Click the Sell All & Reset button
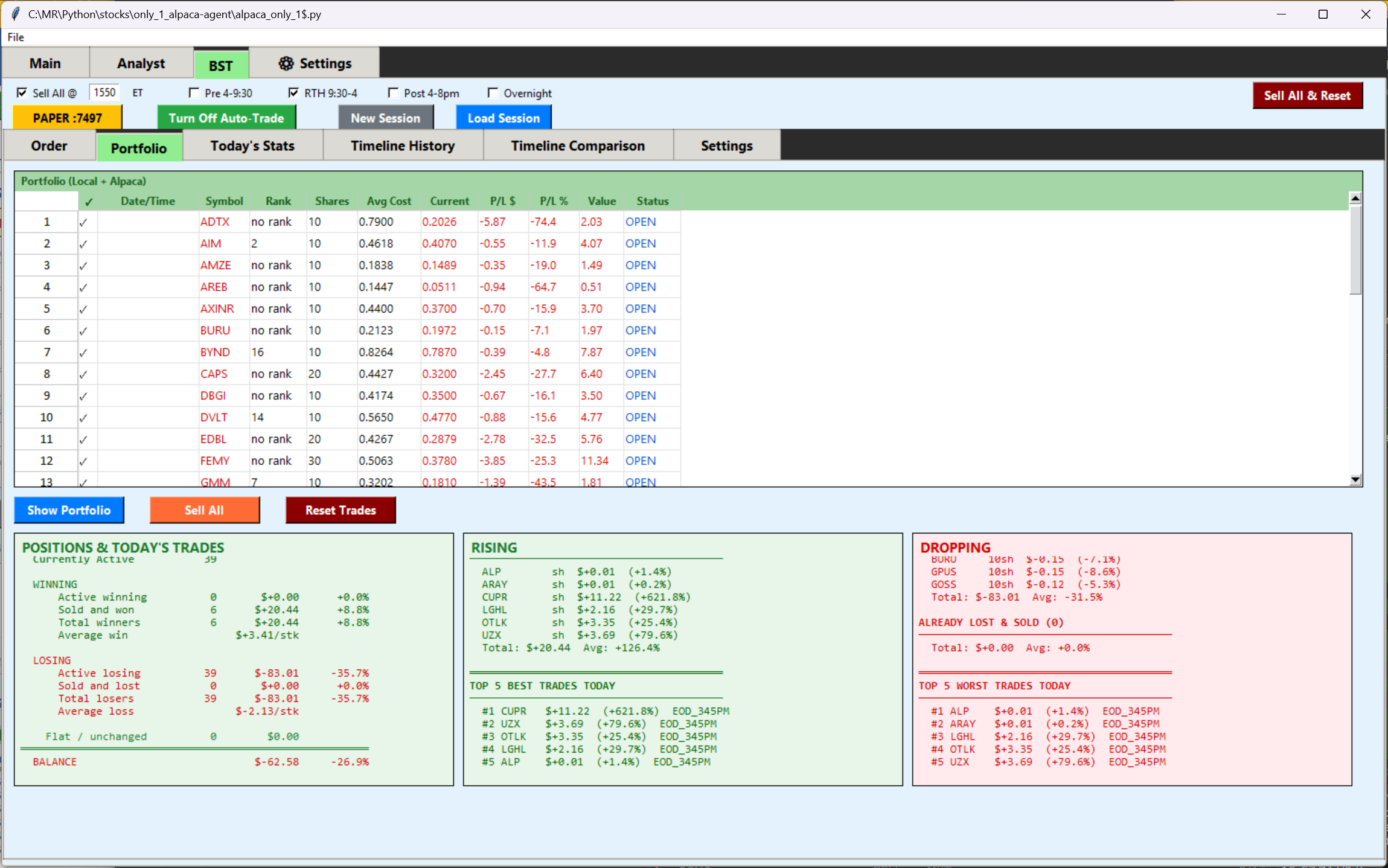This screenshot has height=868, width=1388. tap(1307, 95)
